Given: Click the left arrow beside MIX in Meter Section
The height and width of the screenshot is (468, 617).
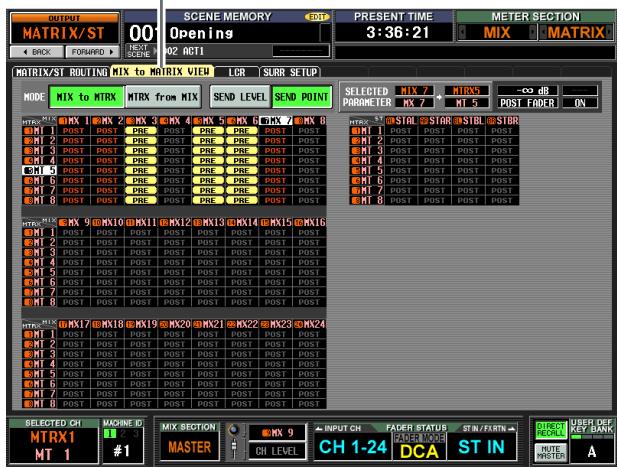Looking at the screenshot, I should pos(462,32).
